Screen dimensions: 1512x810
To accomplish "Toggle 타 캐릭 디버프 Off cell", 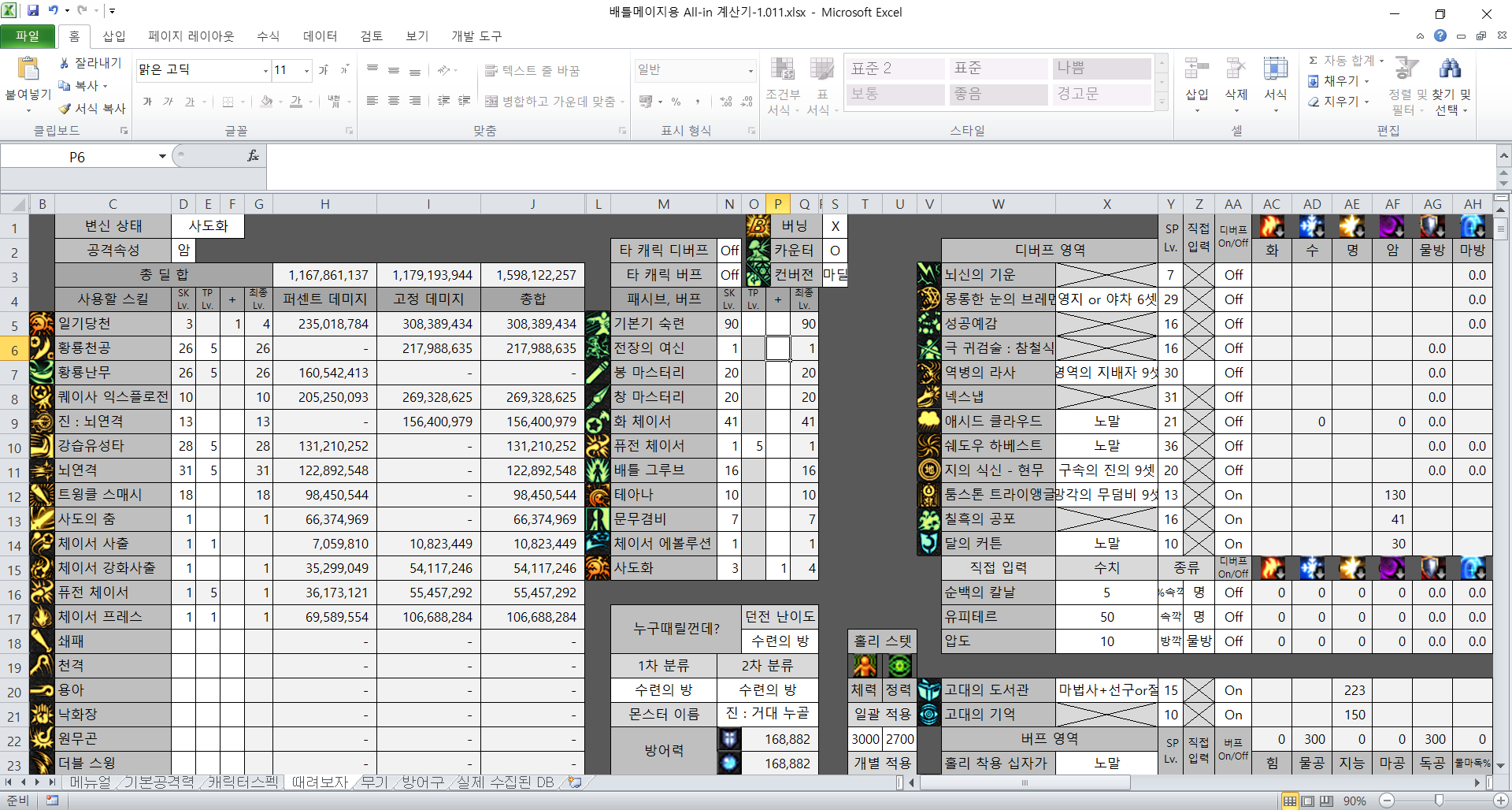I will tap(729, 251).
